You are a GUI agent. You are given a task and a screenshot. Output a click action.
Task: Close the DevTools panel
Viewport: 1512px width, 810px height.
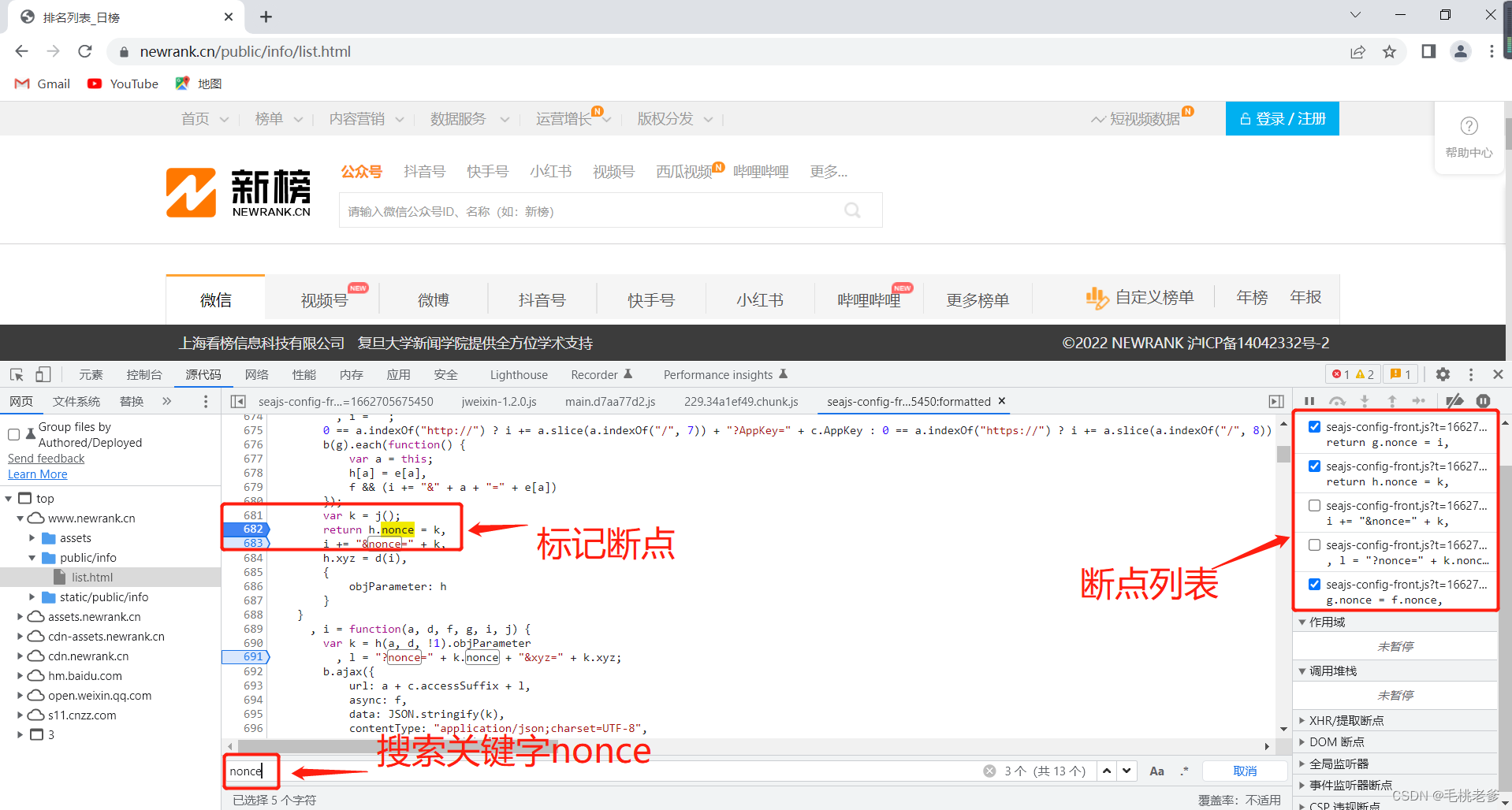(1498, 374)
